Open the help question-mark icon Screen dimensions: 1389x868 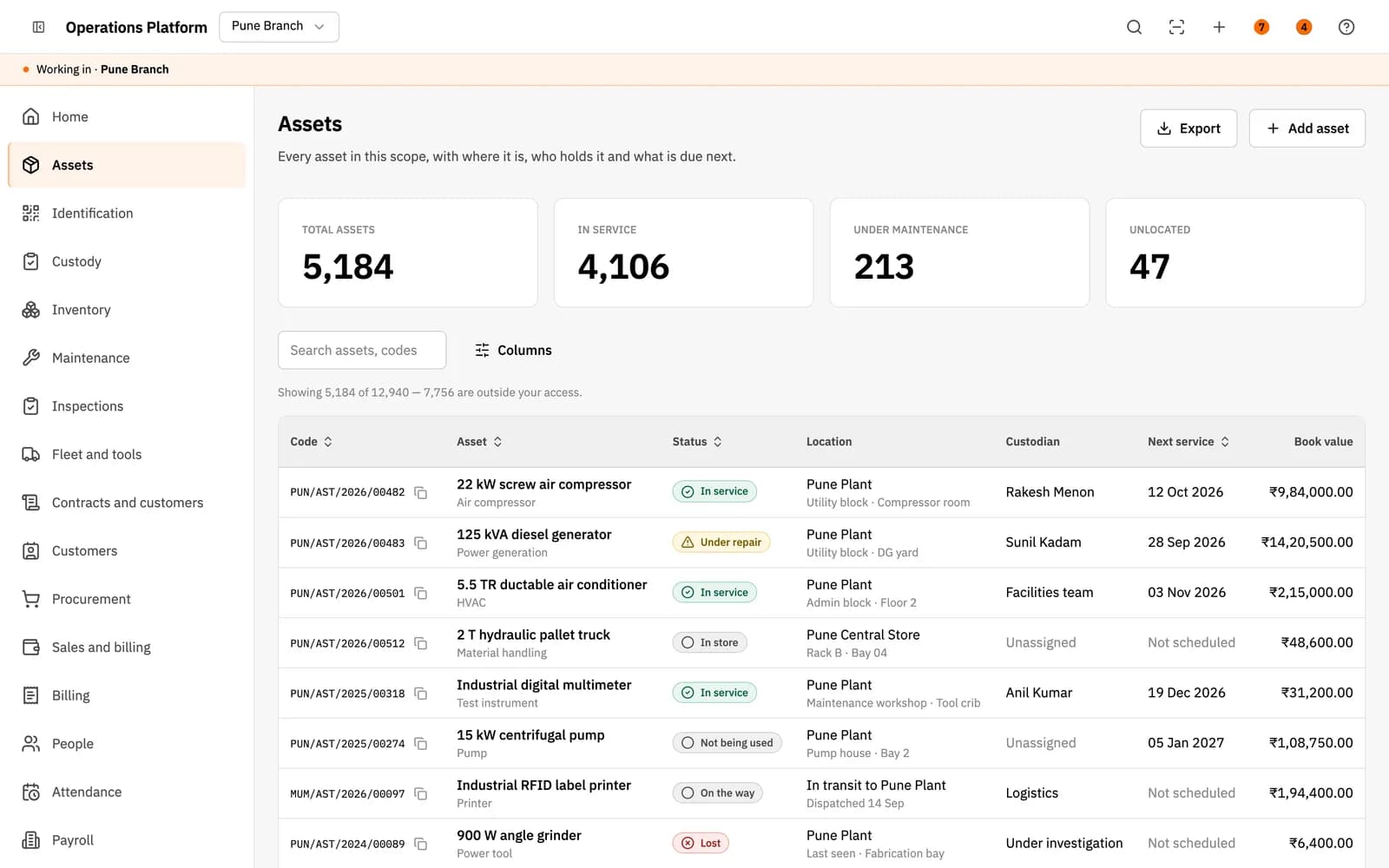[1346, 27]
